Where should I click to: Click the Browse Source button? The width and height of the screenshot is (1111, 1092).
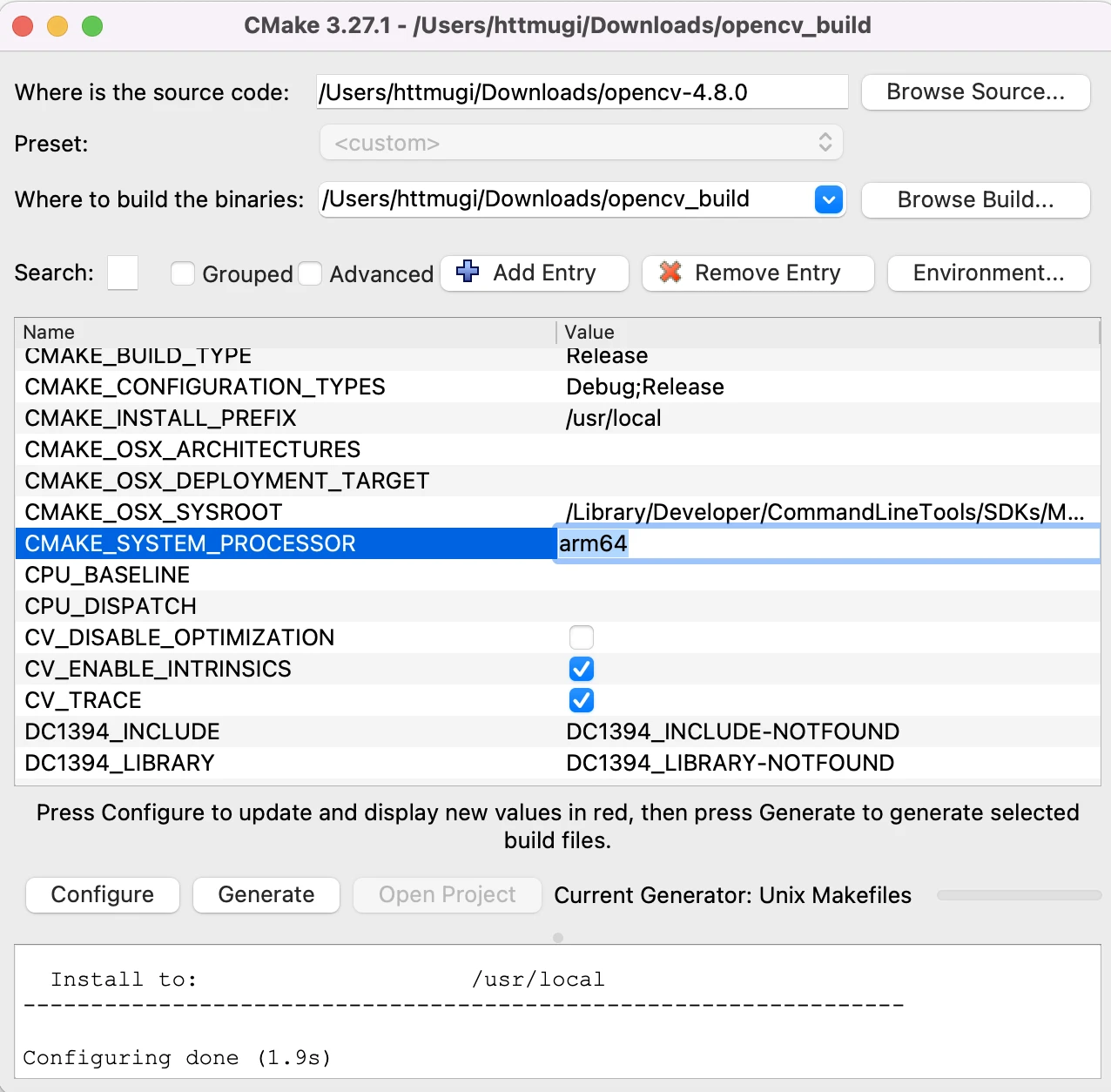pos(975,92)
